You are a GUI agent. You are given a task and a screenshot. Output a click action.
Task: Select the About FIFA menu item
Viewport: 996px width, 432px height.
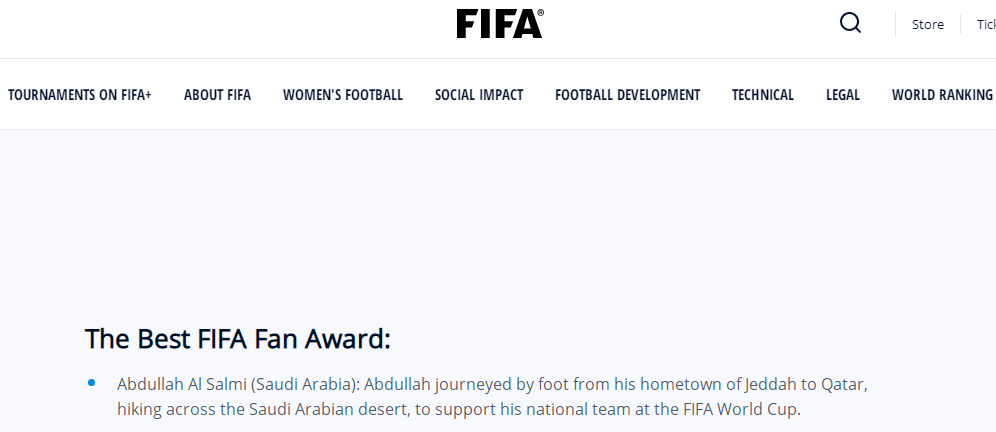(x=217, y=95)
